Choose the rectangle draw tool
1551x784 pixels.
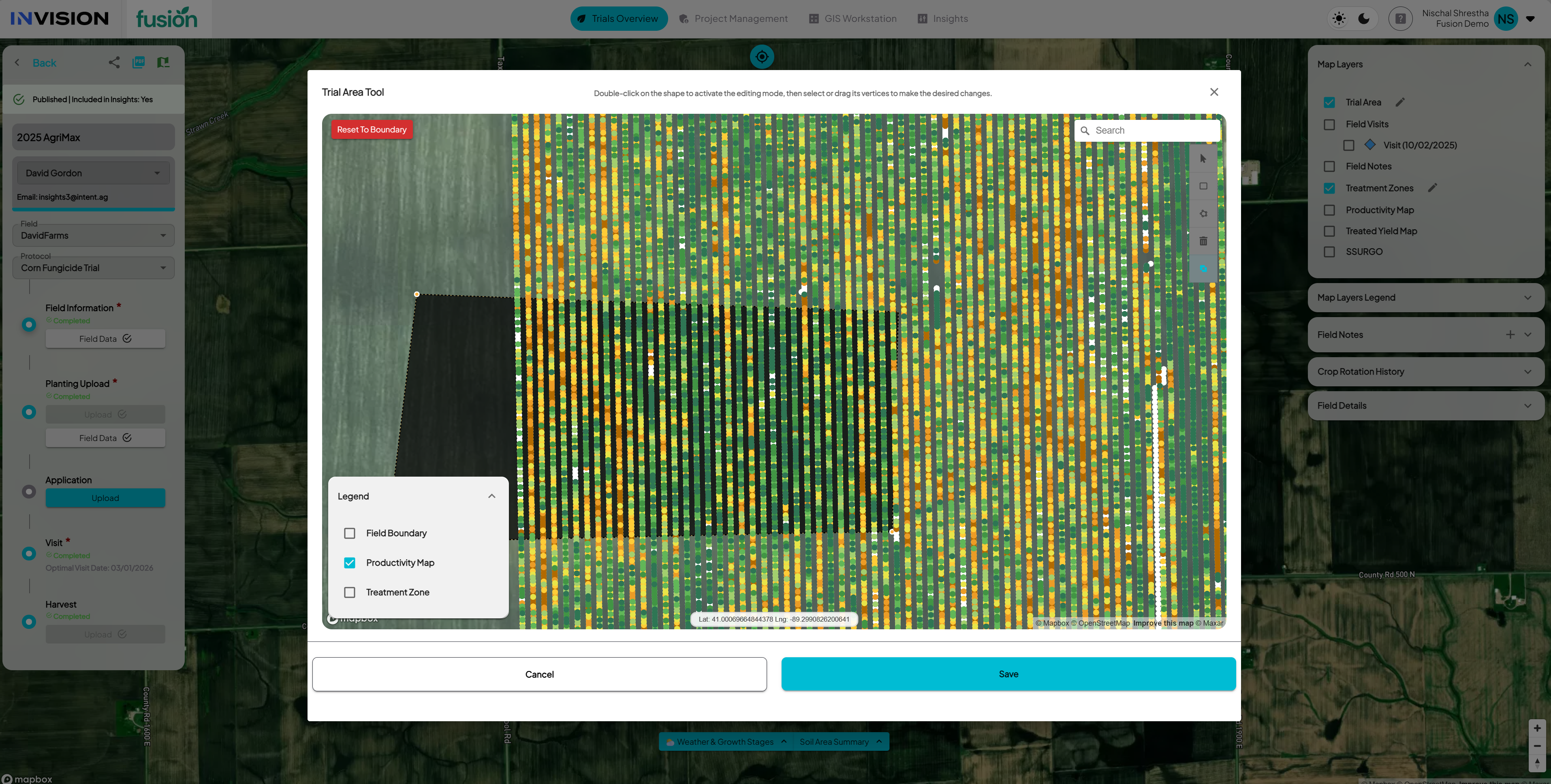click(1203, 186)
